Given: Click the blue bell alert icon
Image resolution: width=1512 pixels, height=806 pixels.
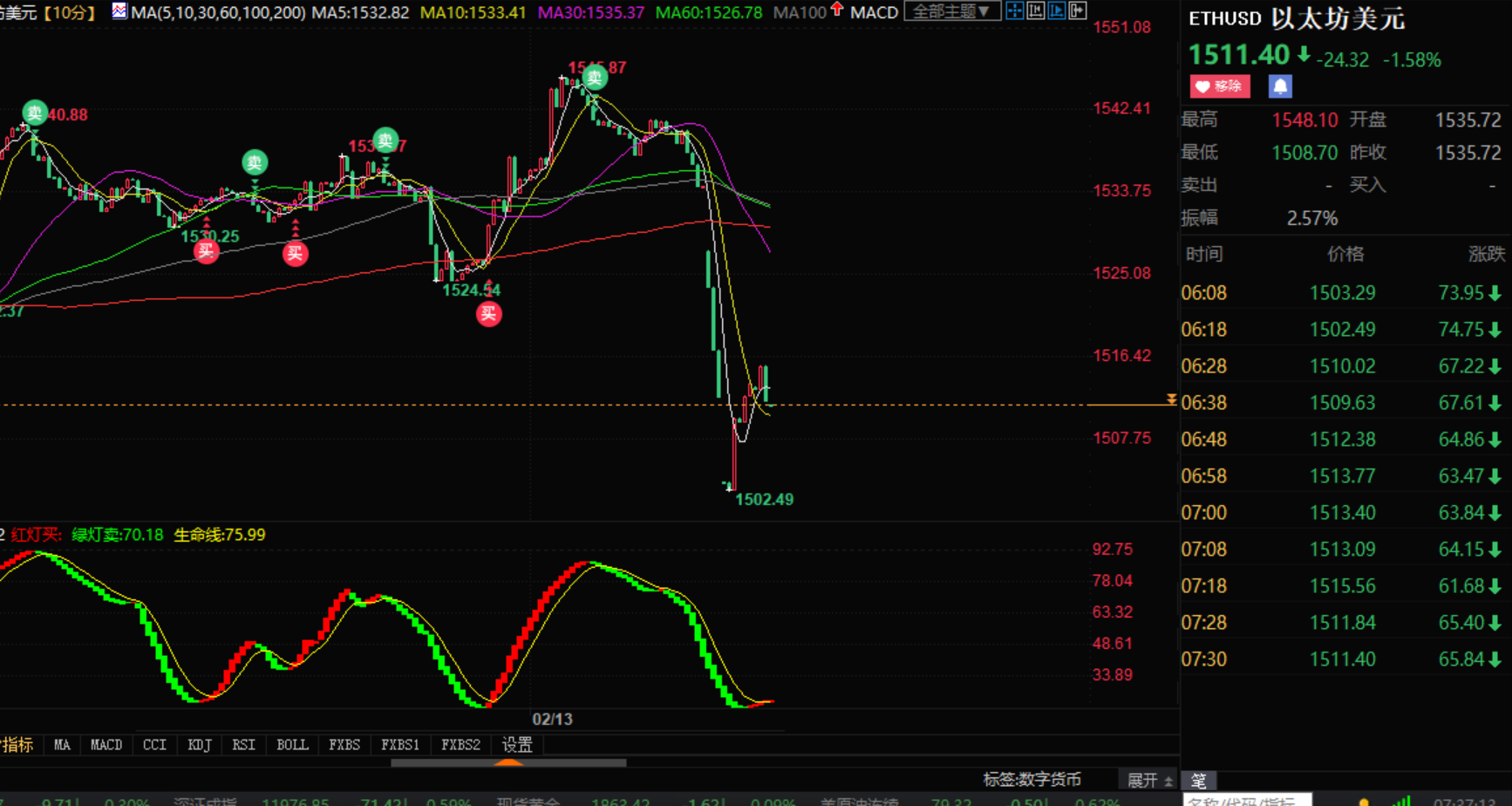Looking at the screenshot, I should point(1280,86).
